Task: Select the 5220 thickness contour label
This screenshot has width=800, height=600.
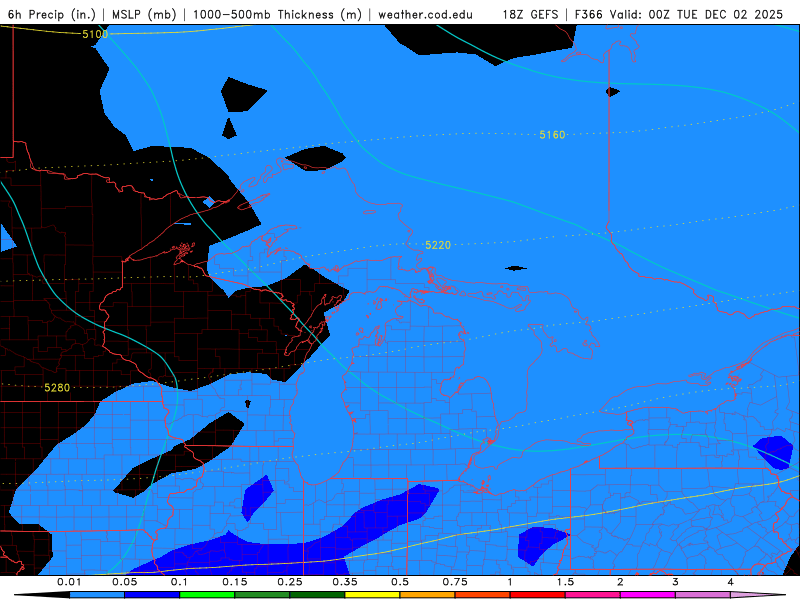Action: (x=438, y=245)
